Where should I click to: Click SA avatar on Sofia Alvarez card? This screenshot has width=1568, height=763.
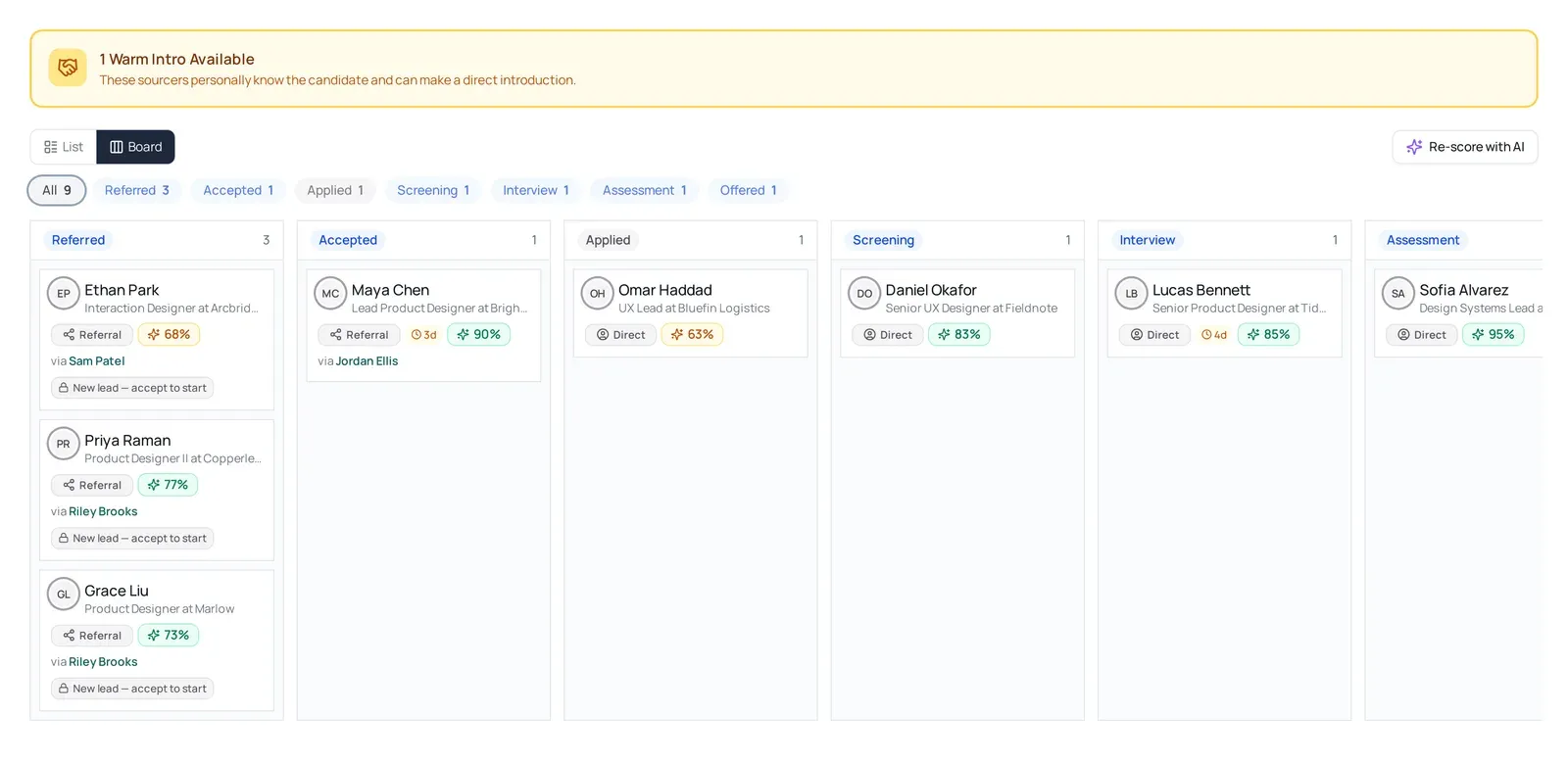[x=1398, y=293]
